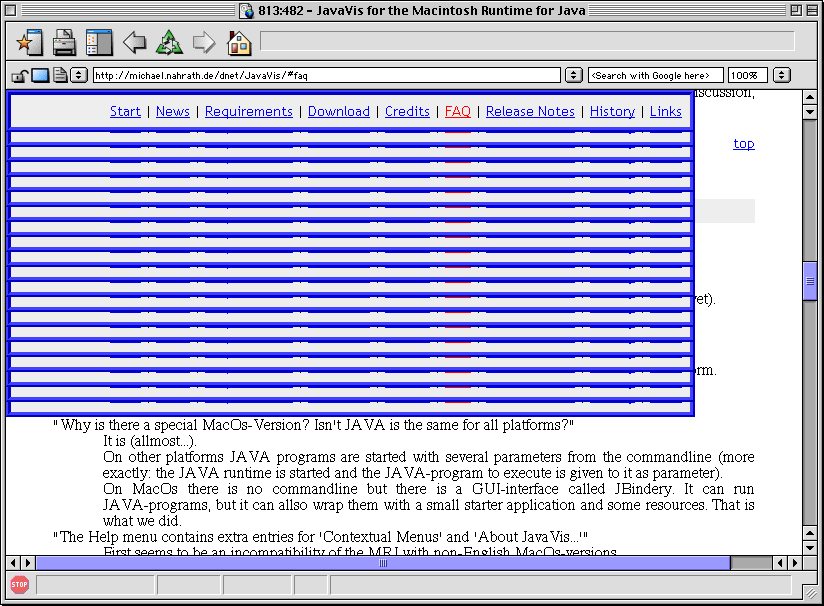
Task: Click vertical scrollbar up arrow at top
Action: 810,97
